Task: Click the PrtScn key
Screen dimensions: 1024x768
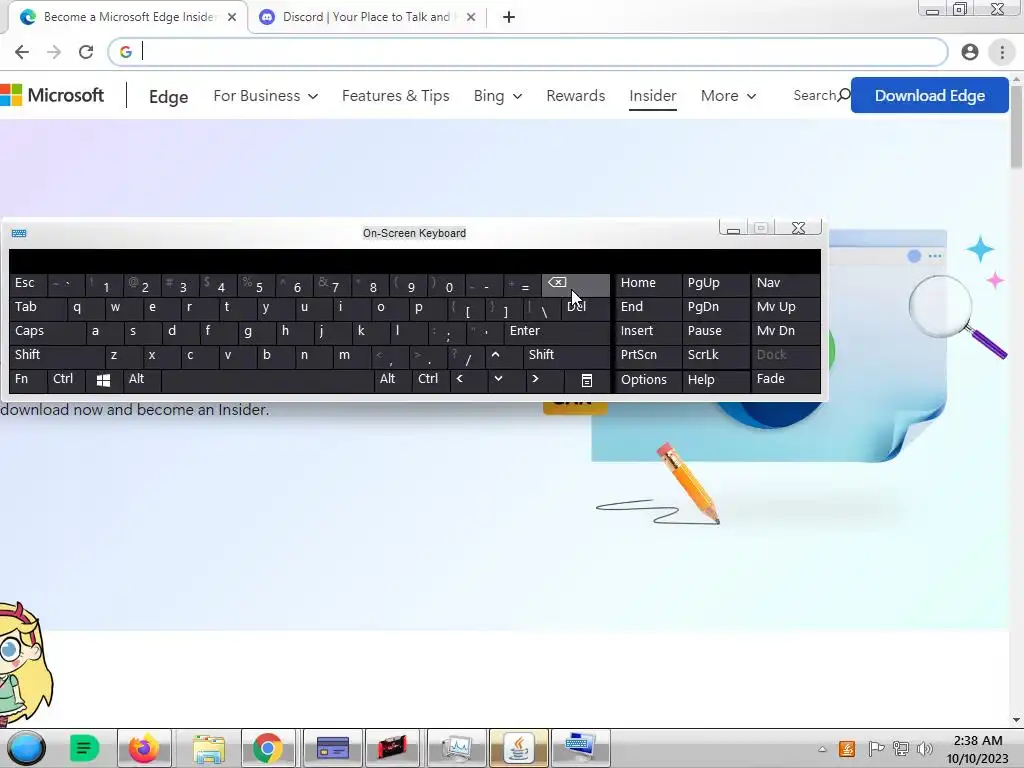Action: pos(648,355)
